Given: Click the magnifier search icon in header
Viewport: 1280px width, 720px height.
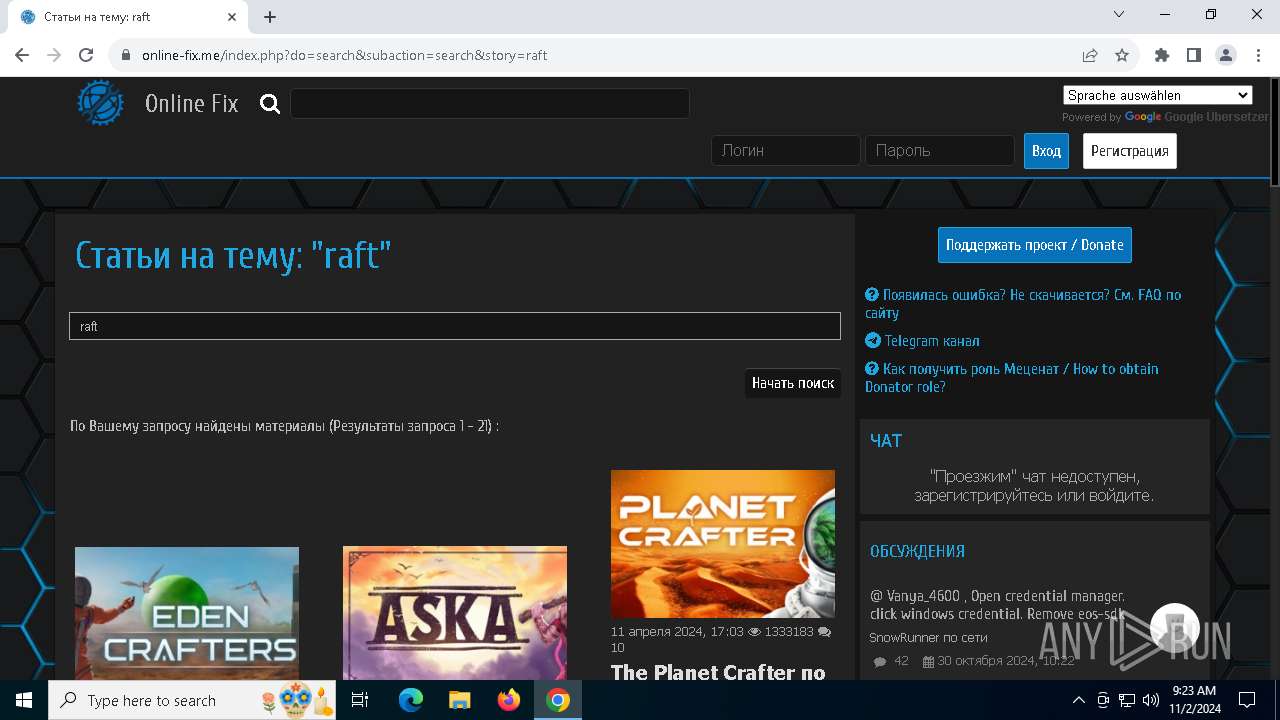Looking at the screenshot, I should click(x=270, y=103).
